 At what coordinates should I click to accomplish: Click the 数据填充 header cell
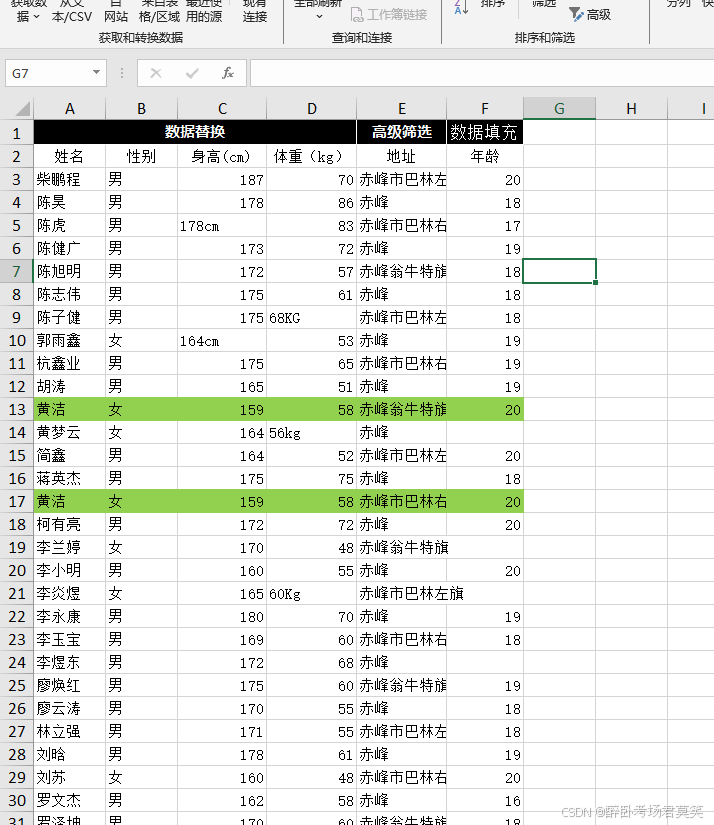click(485, 132)
